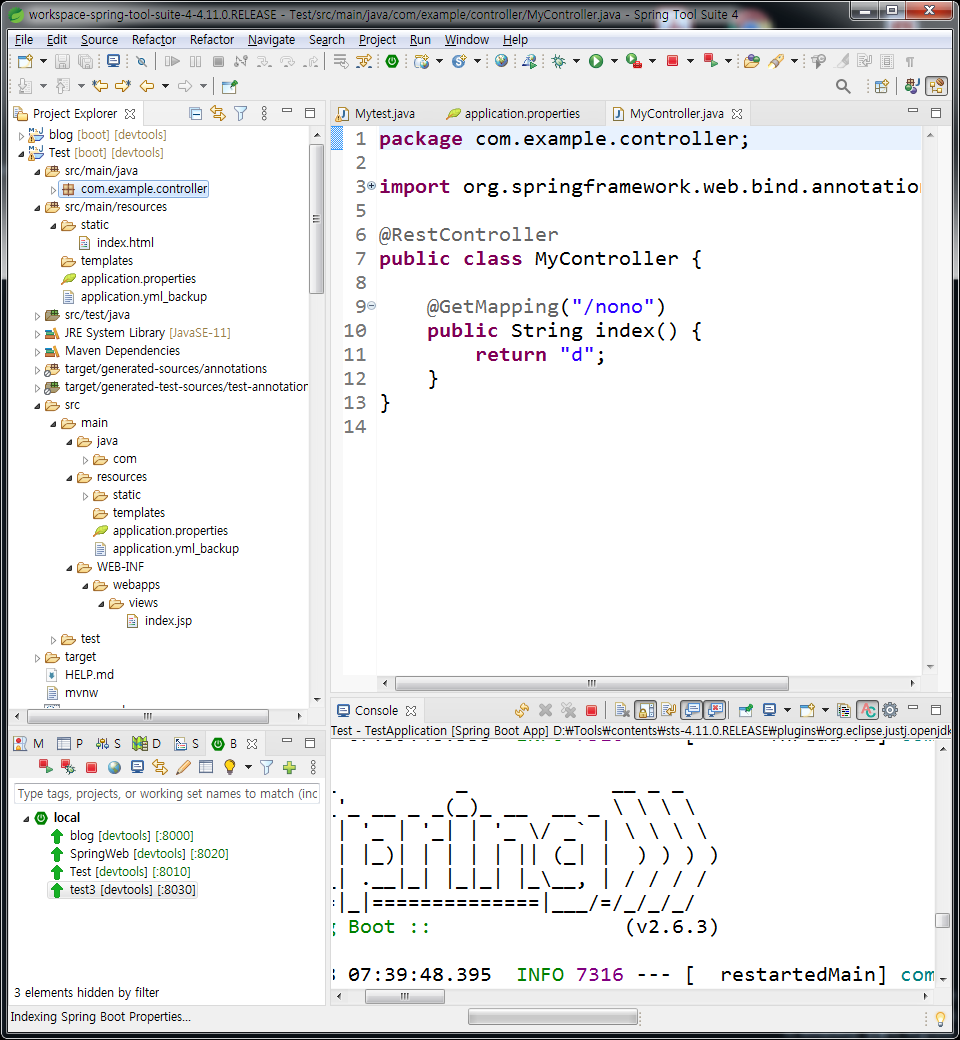Open the Navigate menu
The image size is (960, 1040).
(271, 40)
